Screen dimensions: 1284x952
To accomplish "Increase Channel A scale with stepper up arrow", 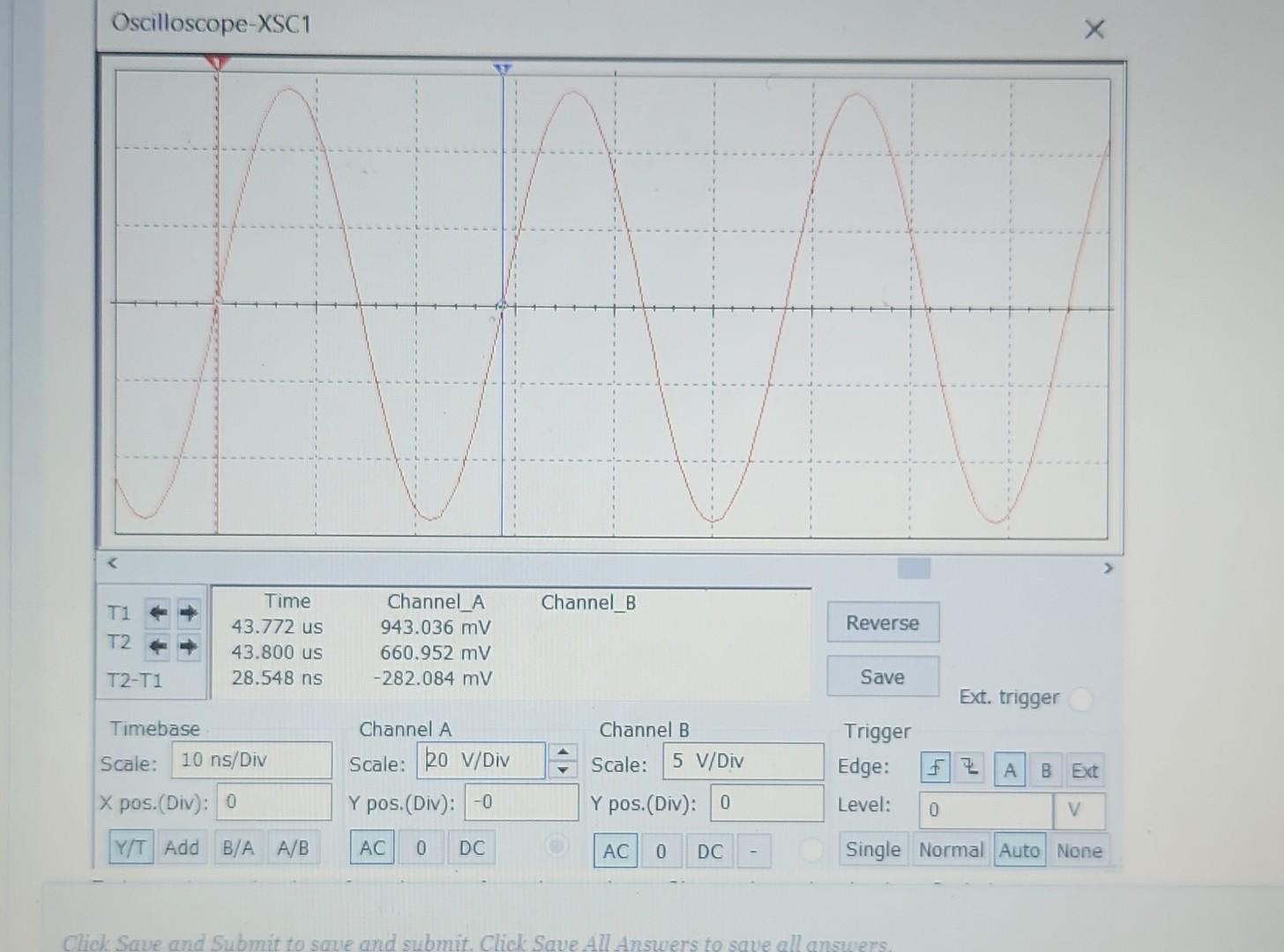I will pyautogui.click(x=562, y=754).
